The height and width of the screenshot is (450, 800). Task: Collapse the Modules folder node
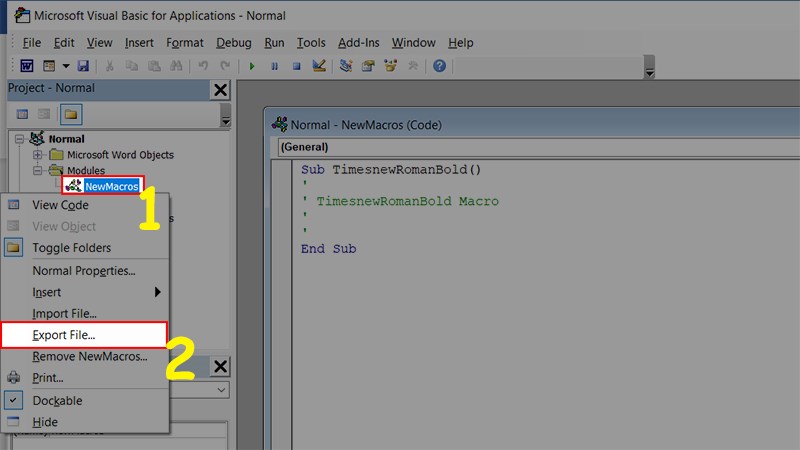coord(39,171)
